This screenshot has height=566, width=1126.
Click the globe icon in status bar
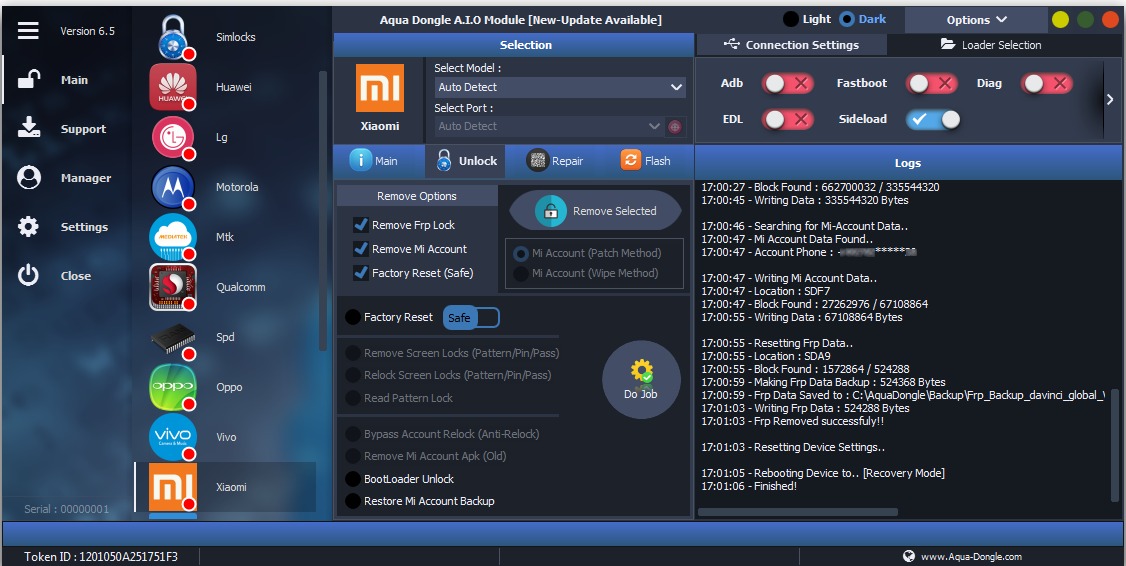point(908,556)
